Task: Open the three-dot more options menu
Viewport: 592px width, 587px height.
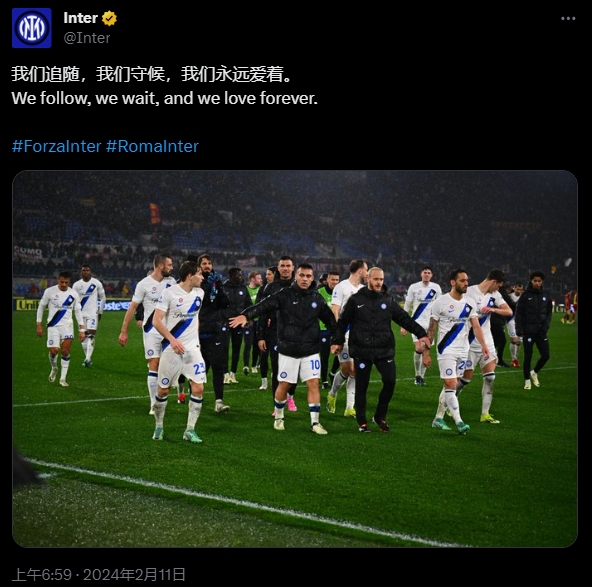Action: tap(568, 18)
